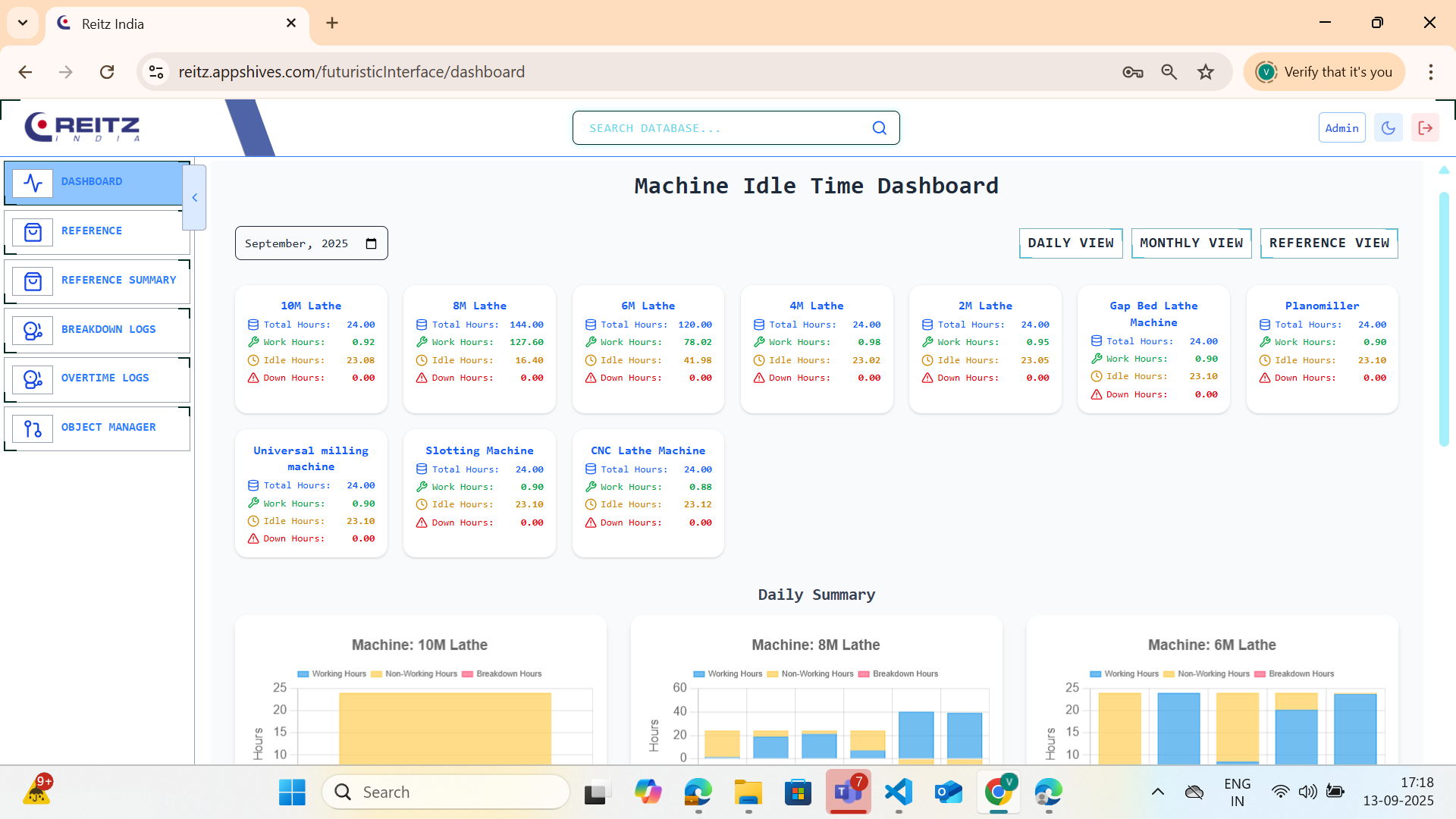Click the Breakdown Logs icon
The image size is (1456, 819).
33,331
